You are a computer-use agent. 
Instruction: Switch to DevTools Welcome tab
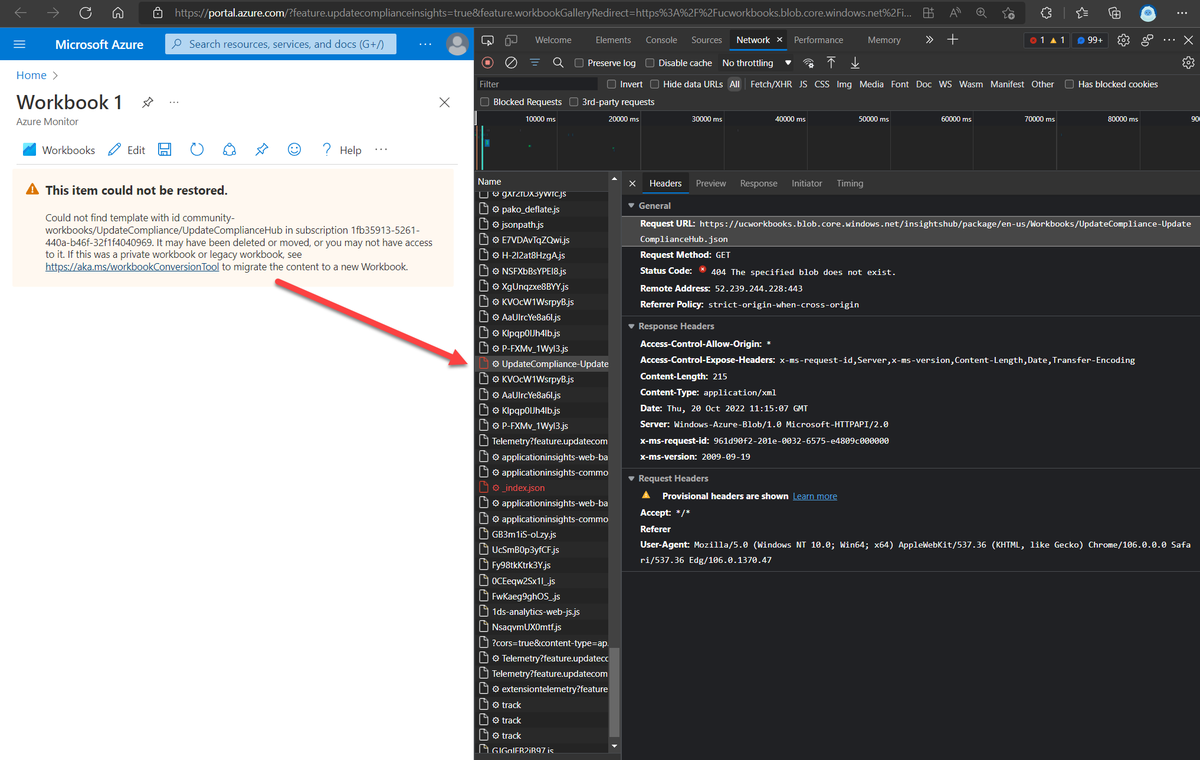click(x=553, y=40)
